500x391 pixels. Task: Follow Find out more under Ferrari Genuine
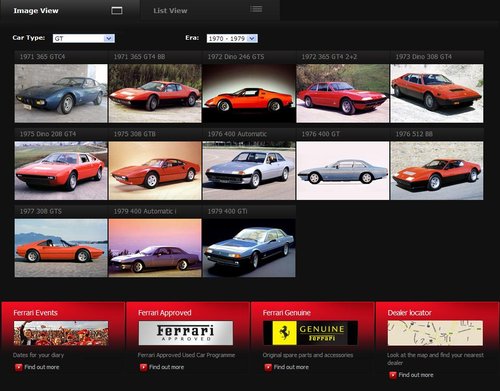291,367
